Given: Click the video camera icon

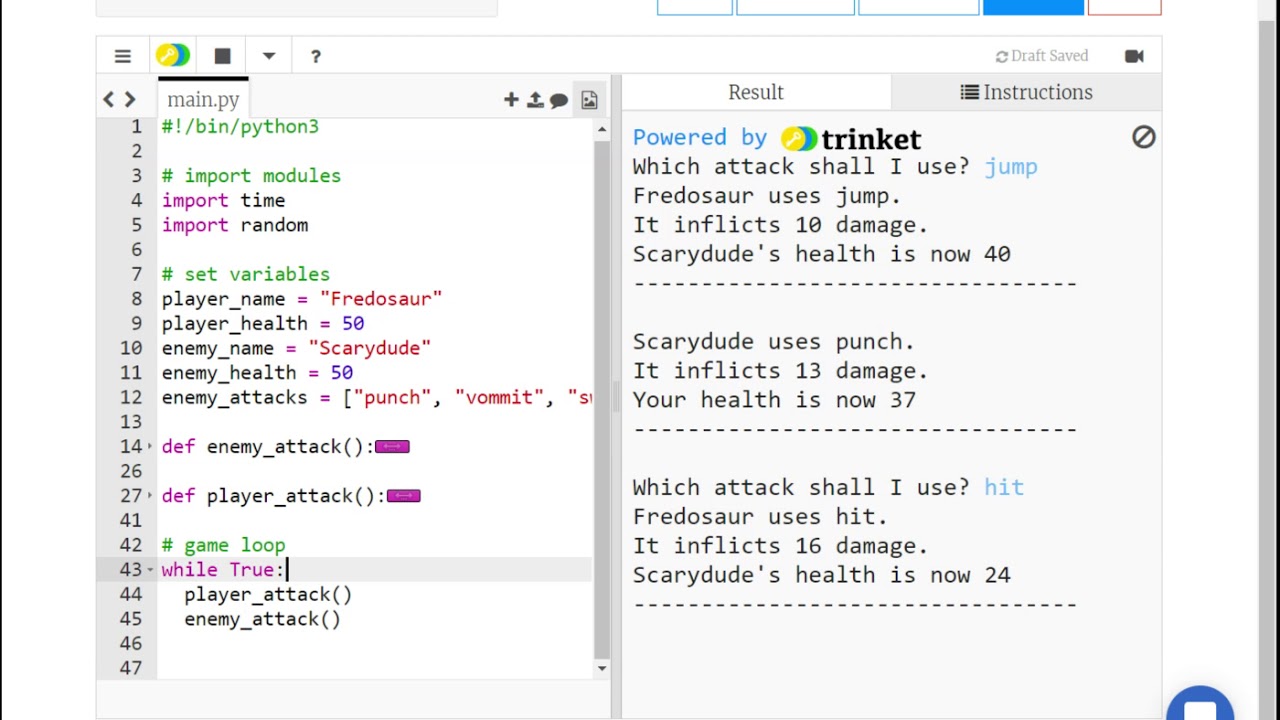Looking at the screenshot, I should tap(1134, 56).
